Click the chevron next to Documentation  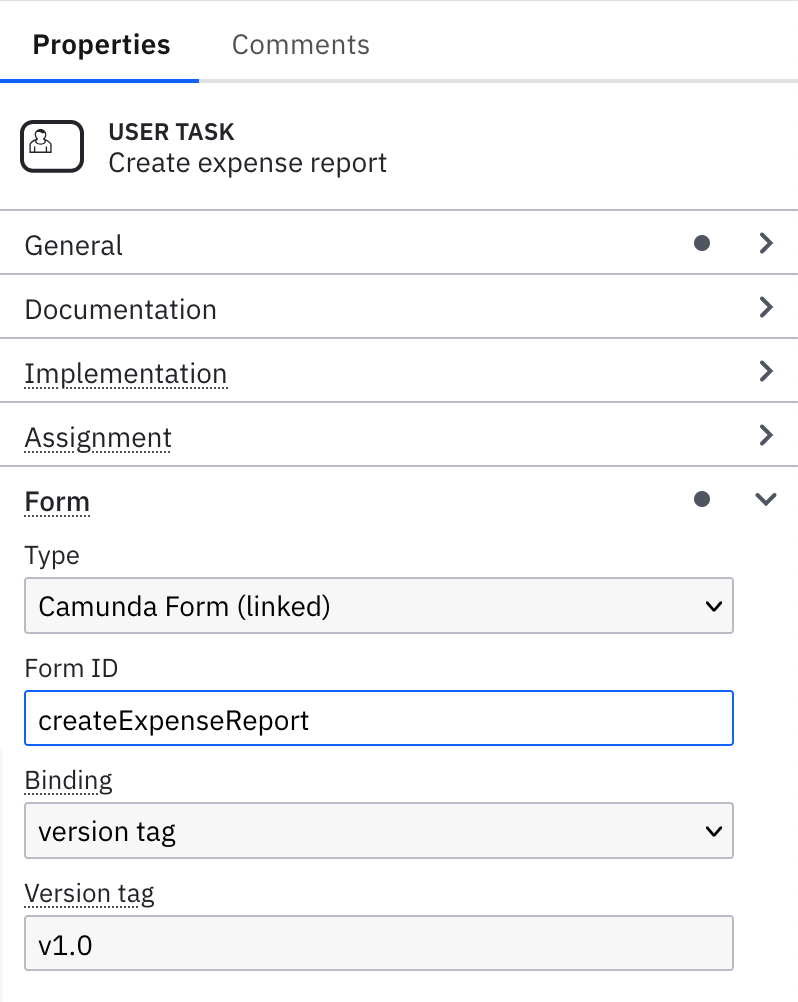(766, 307)
